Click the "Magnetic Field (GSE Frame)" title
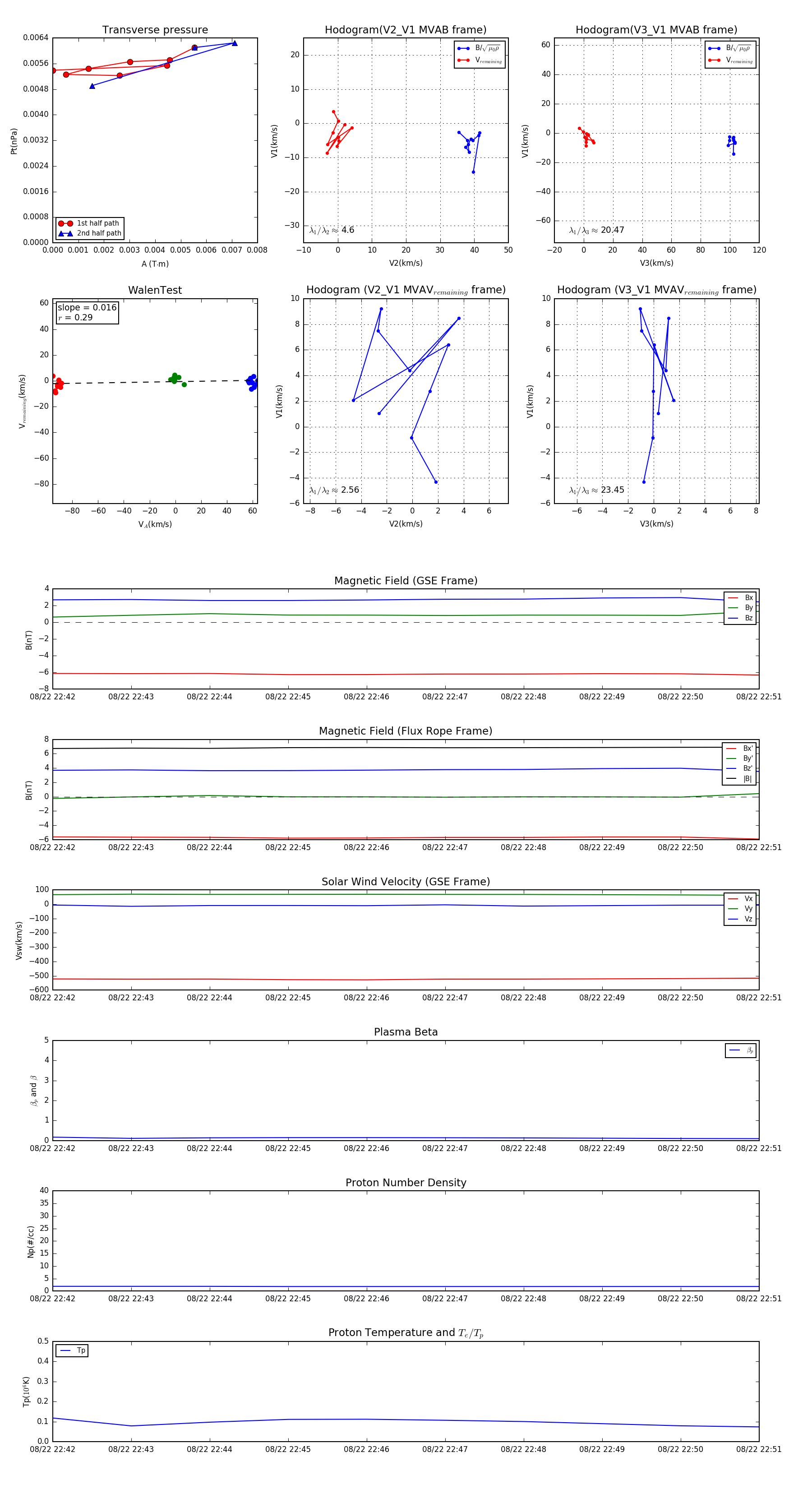The image size is (812, 1489). click(406, 581)
